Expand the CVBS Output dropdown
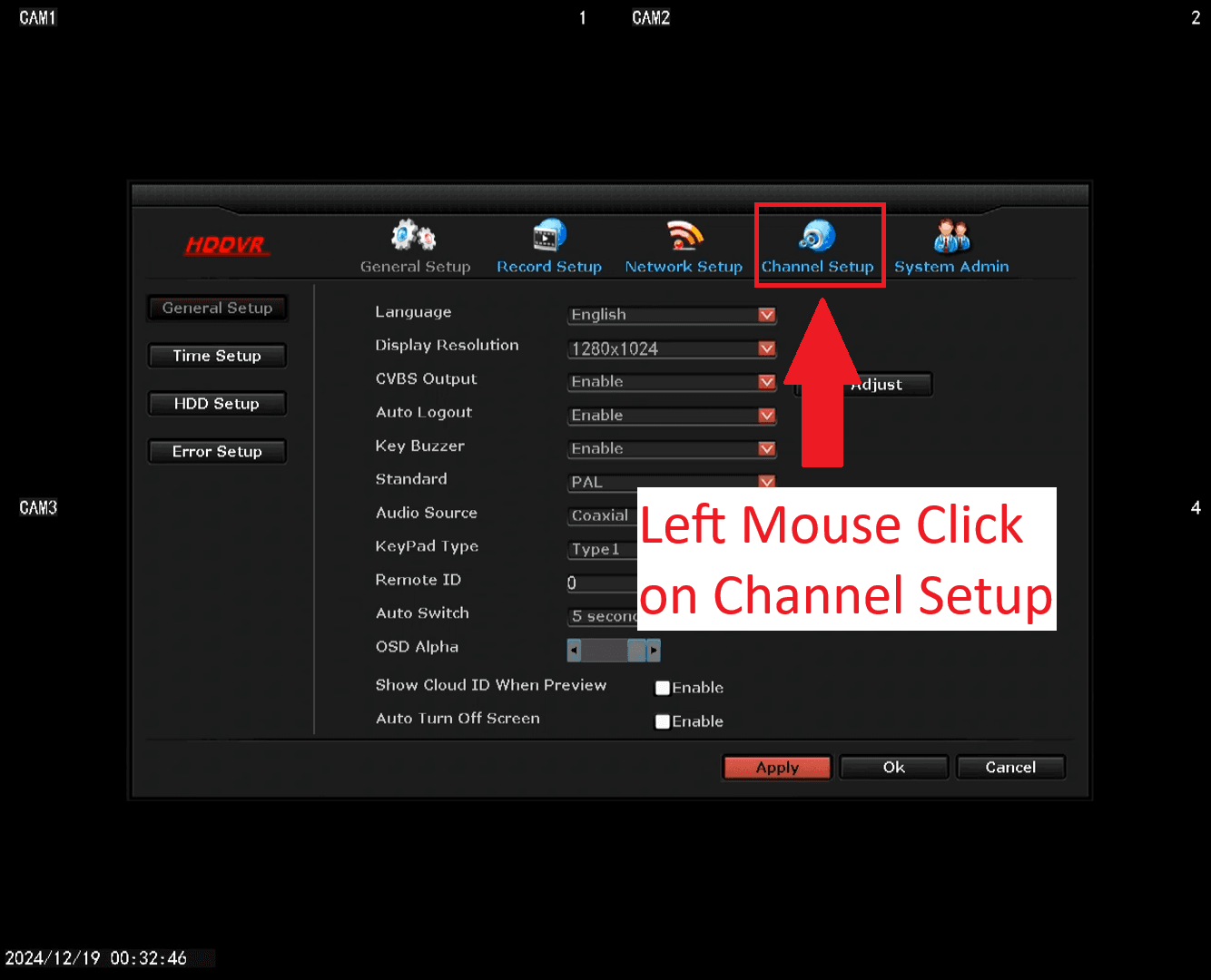The image size is (1211, 980). (672, 382)
